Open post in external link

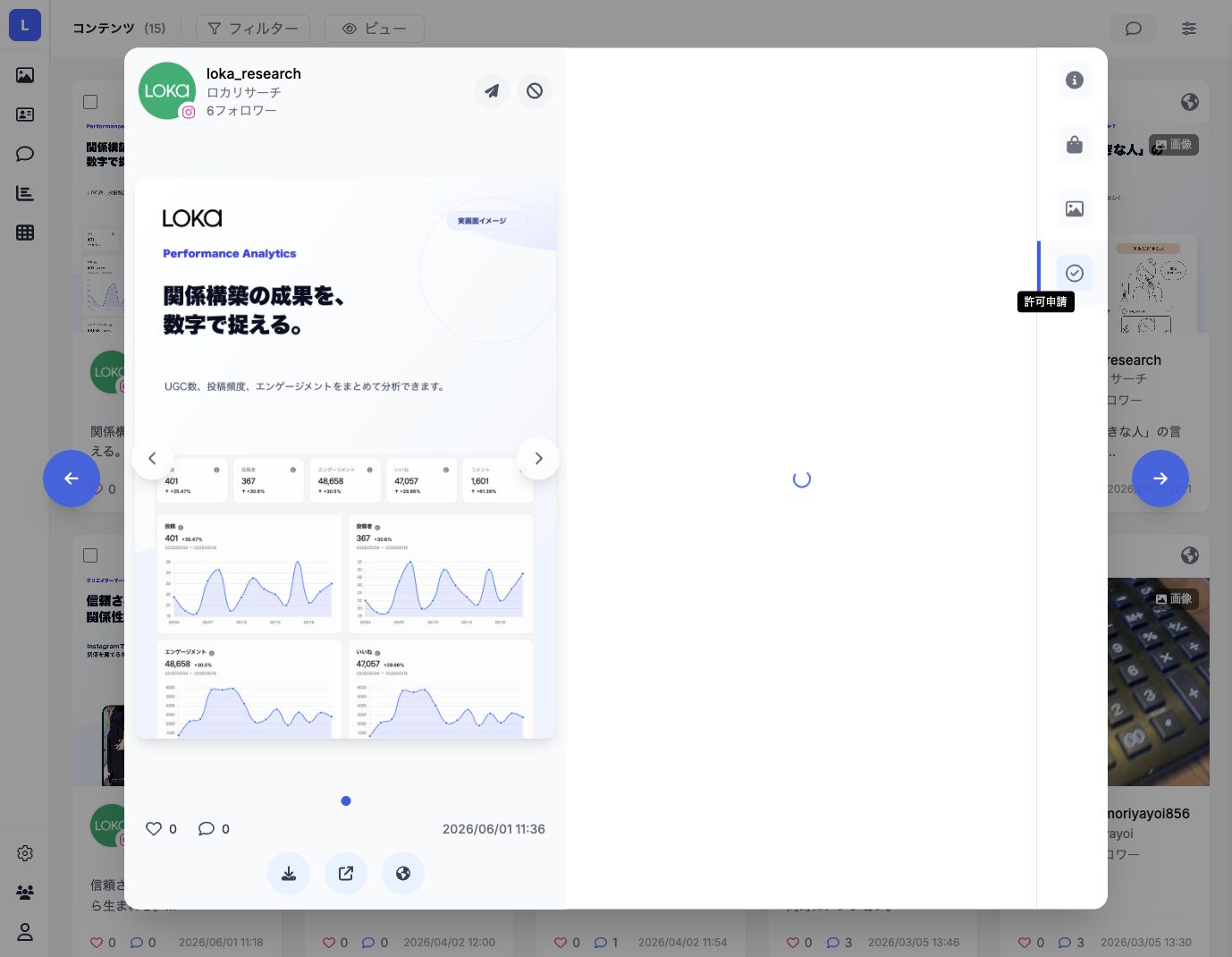click(x=346, y=874)
